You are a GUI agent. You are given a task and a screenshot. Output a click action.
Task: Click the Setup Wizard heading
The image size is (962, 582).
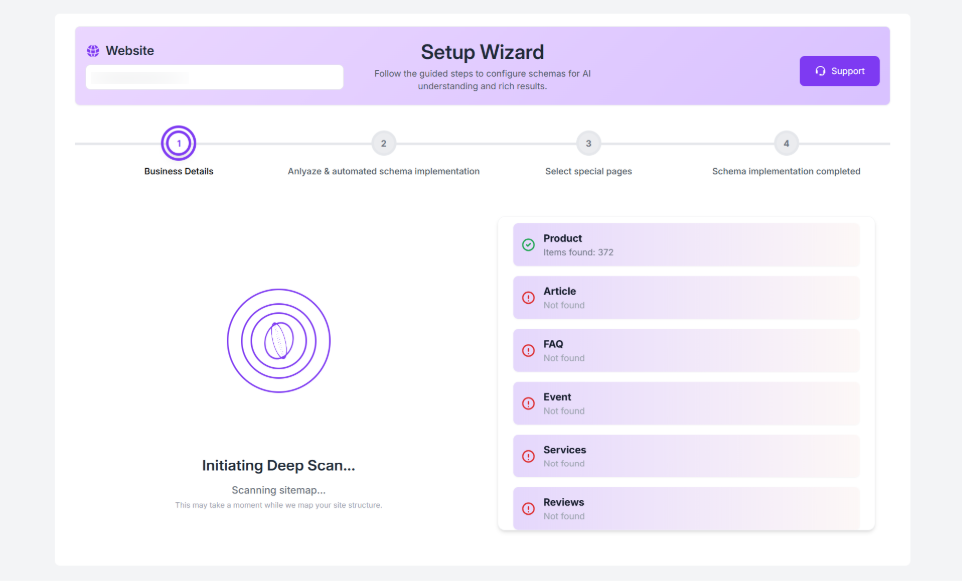pyautogui.click(x=482, y=53)
